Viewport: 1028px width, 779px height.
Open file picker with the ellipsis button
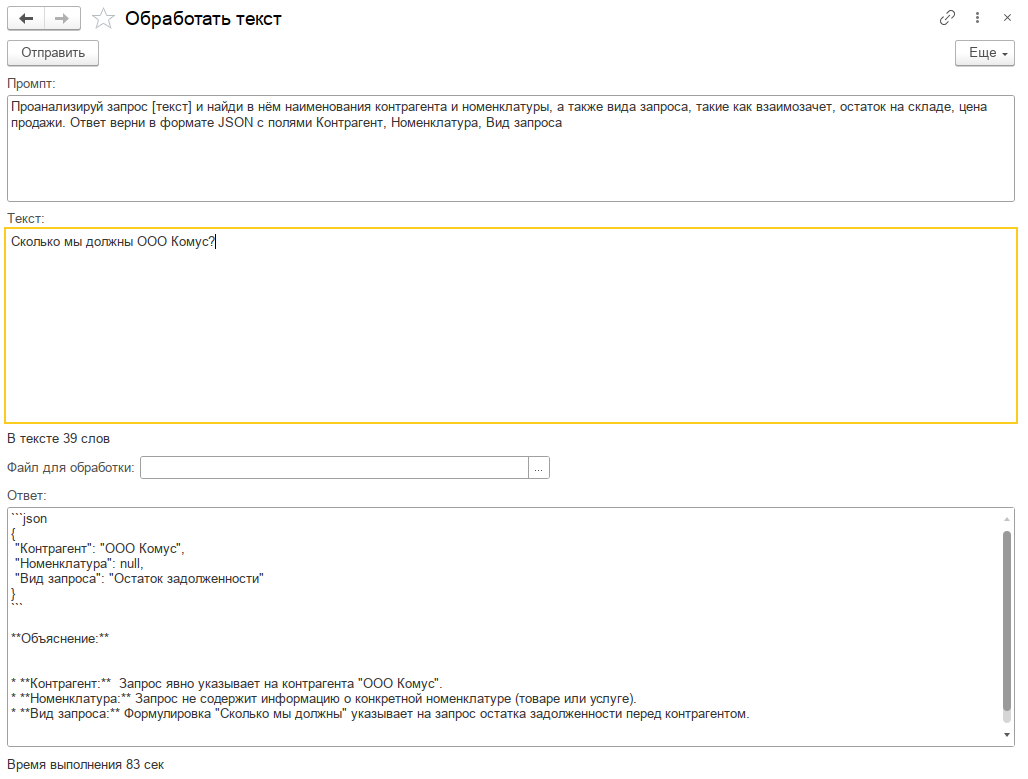(538, 468)
